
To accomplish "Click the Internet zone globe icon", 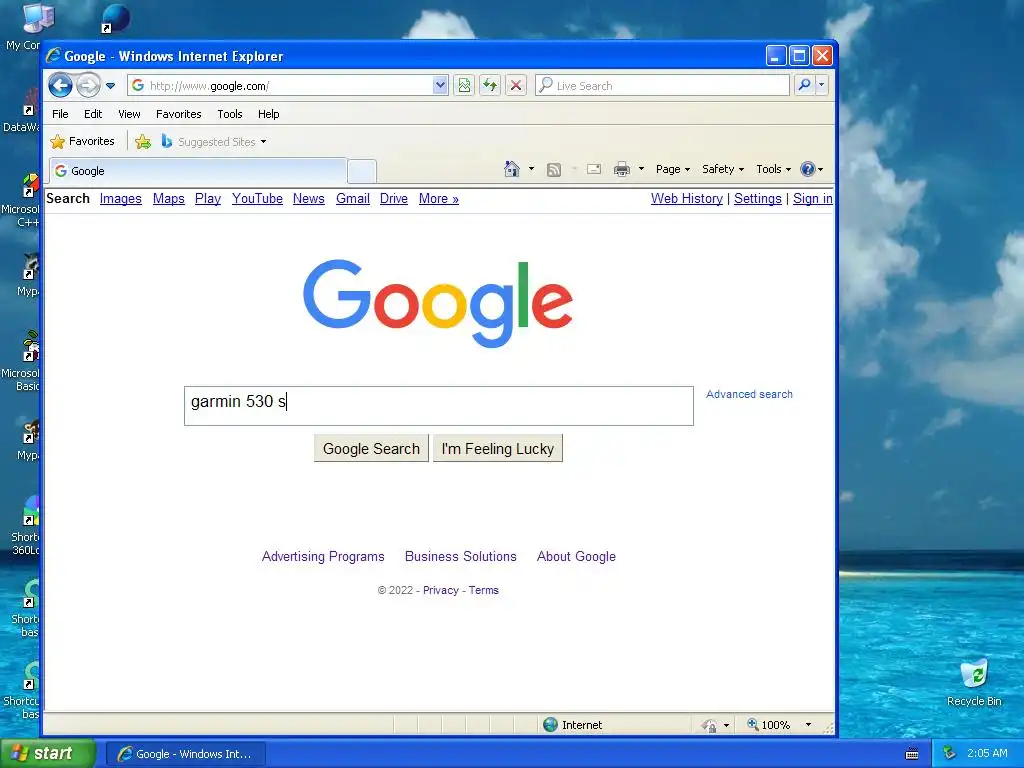I will coord(551,724).
